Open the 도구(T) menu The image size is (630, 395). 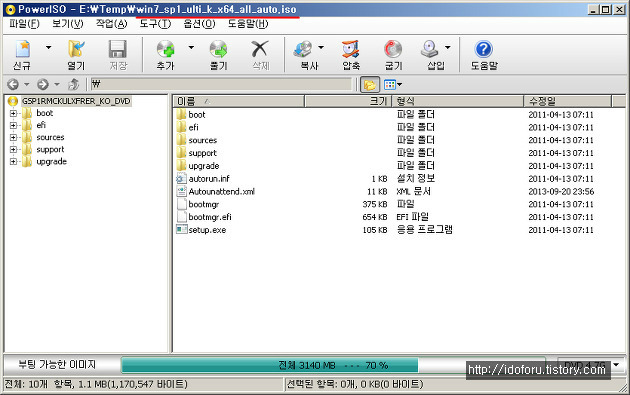[x=155, y=24]
